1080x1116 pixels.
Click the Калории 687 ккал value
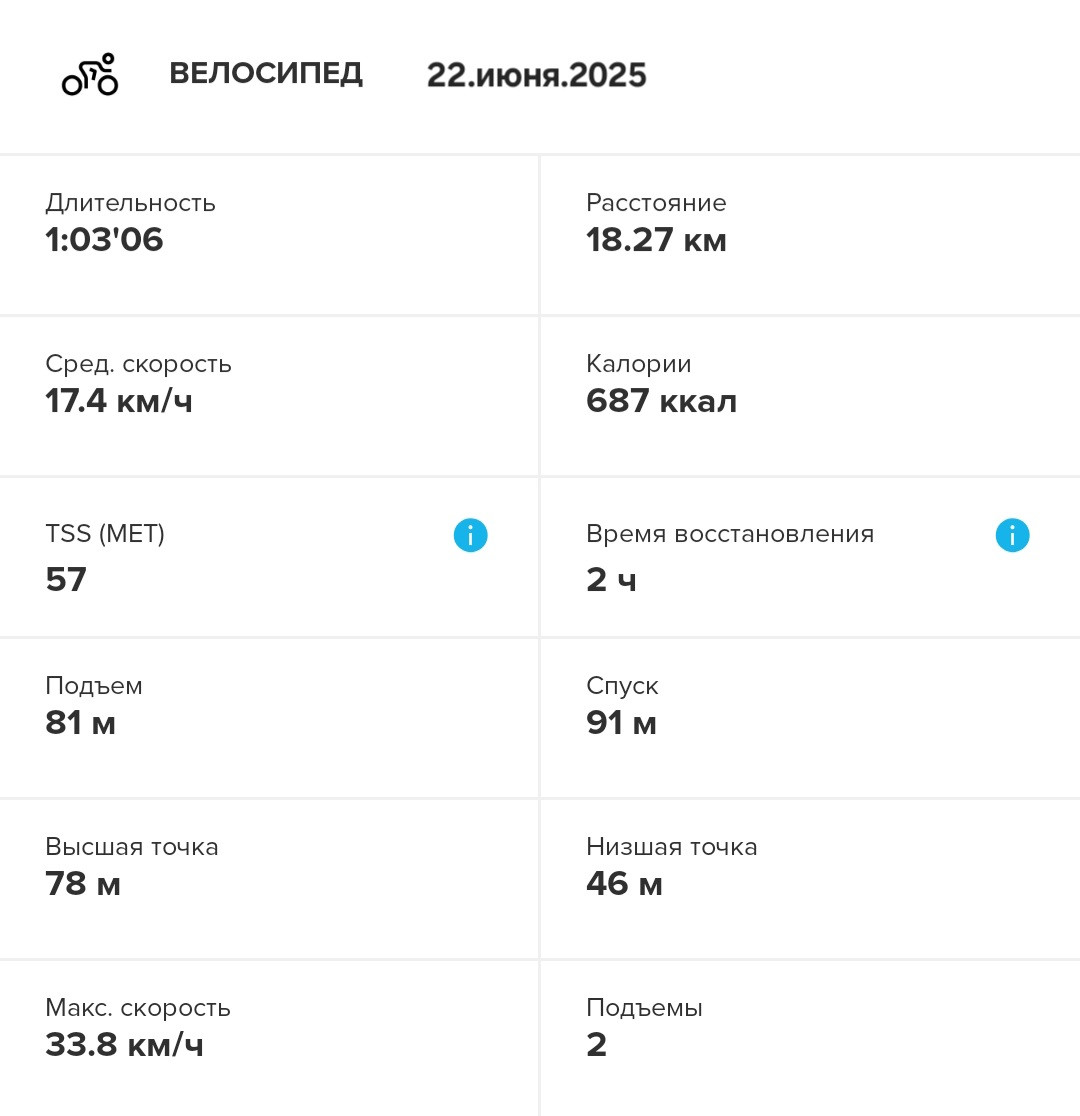(x=661, y=401)
